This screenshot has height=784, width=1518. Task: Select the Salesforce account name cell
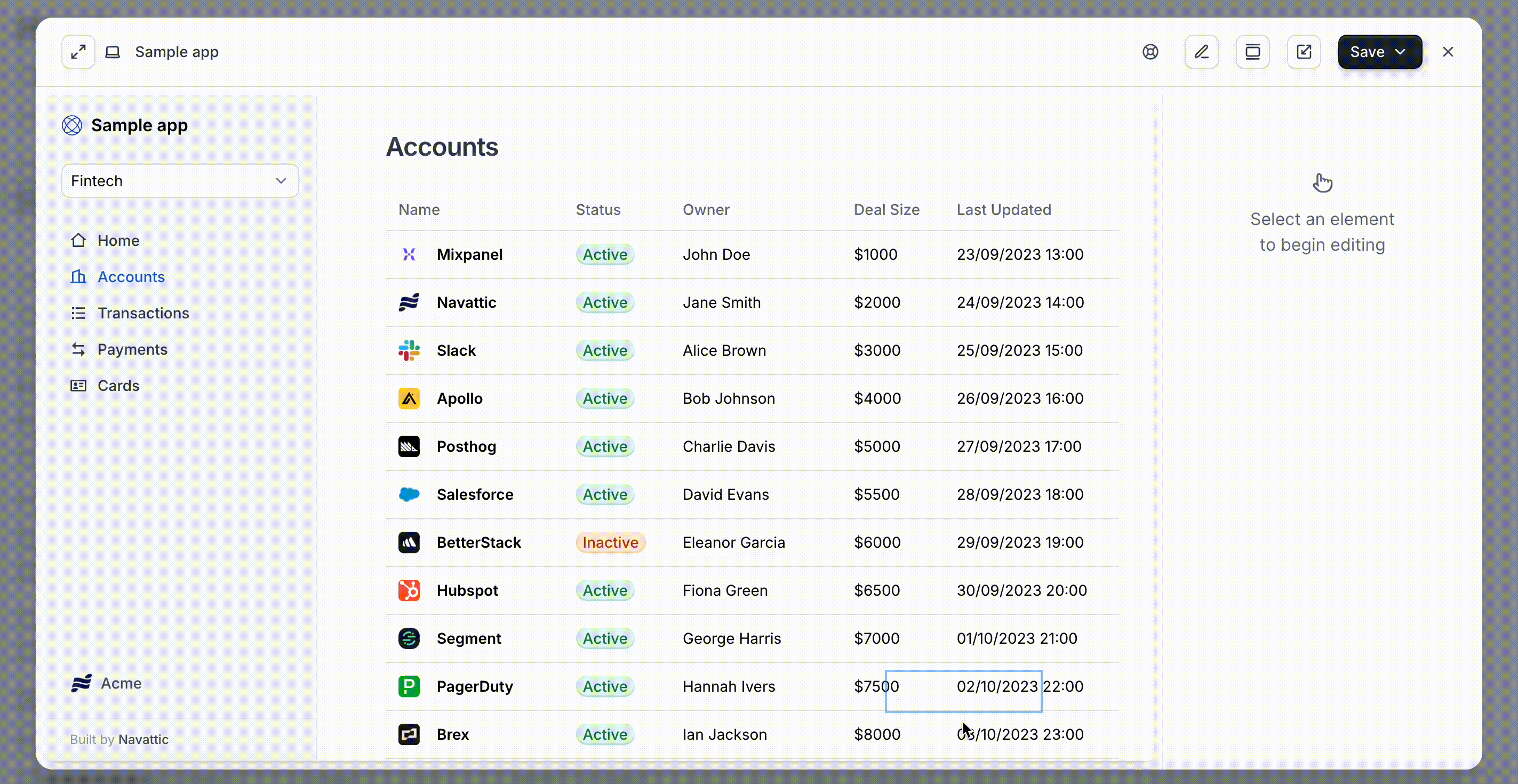pos(474,494)
